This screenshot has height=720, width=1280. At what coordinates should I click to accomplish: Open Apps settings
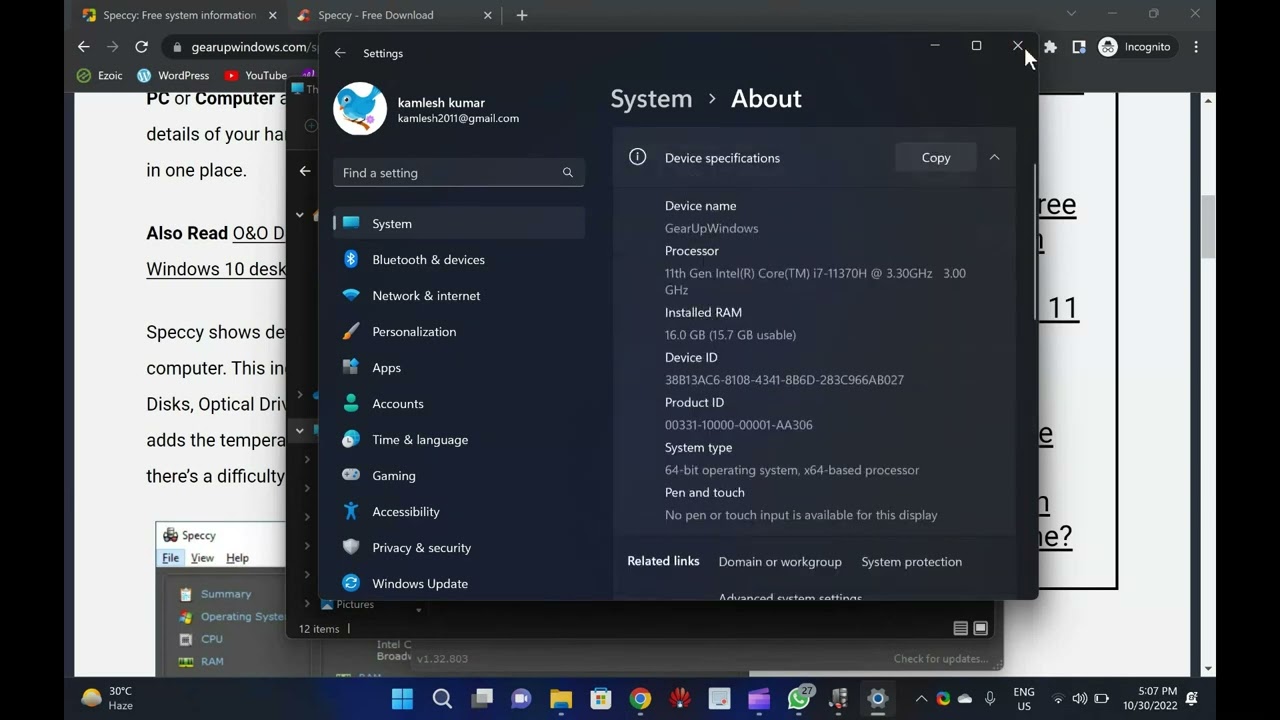pos(459,367)
